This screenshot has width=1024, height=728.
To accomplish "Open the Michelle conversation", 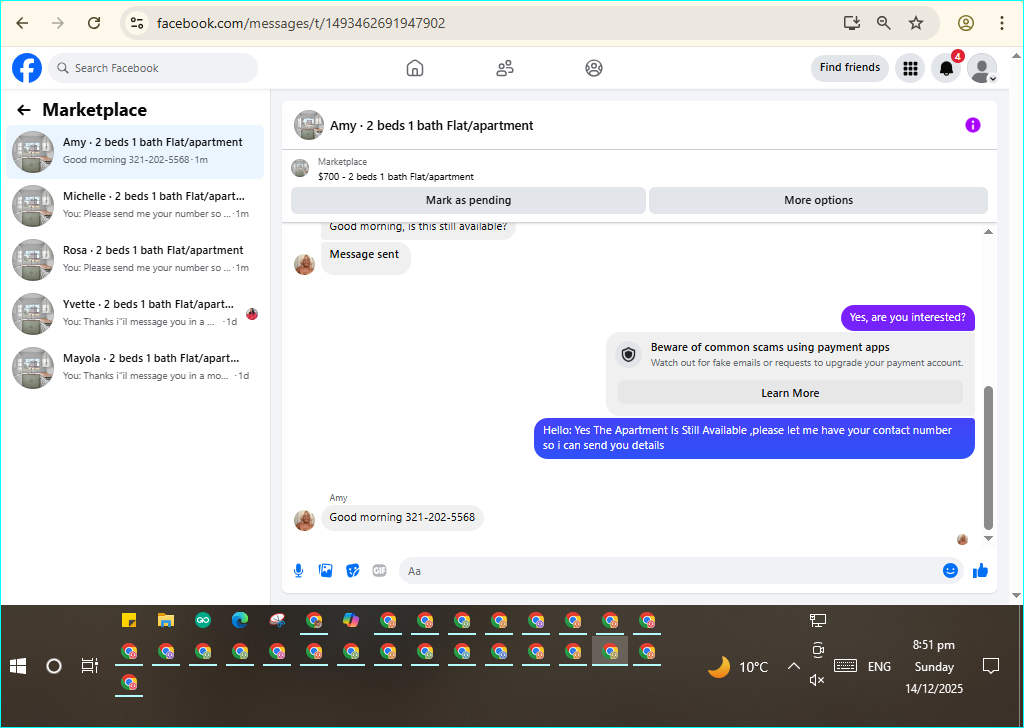I will [x=135, y=206].
